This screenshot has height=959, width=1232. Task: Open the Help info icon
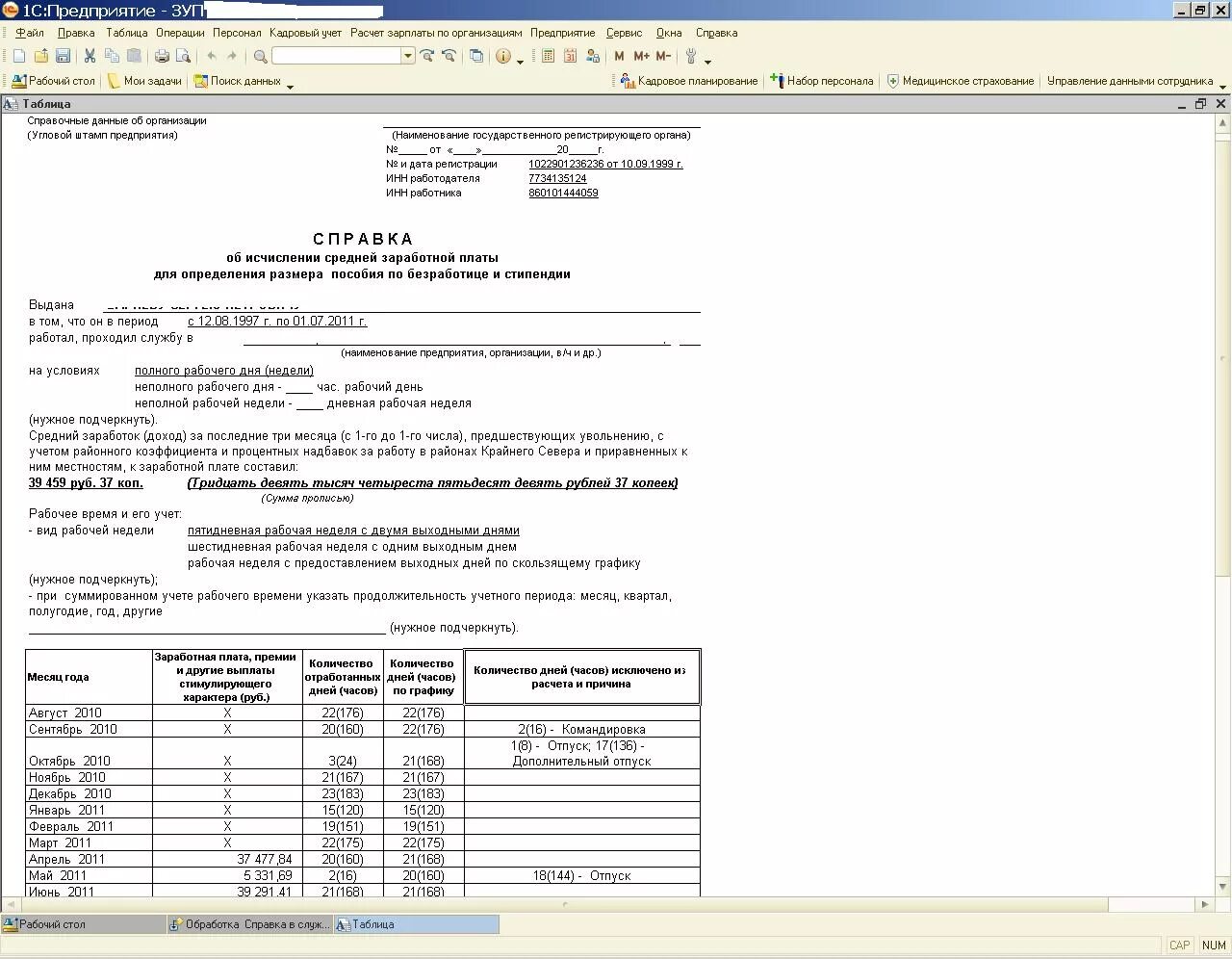point(503,56)
